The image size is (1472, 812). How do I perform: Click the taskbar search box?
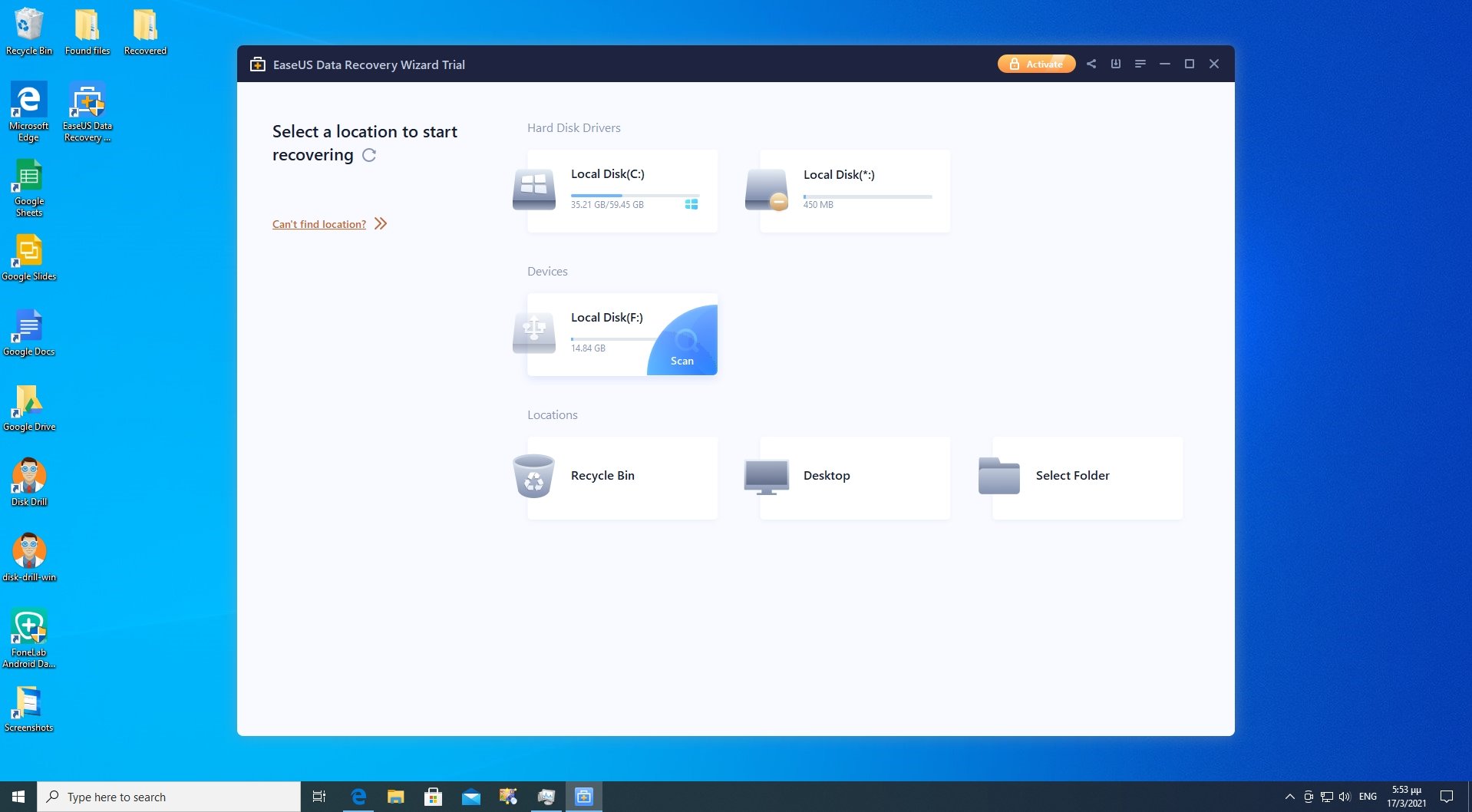click(x=169, y=797)
